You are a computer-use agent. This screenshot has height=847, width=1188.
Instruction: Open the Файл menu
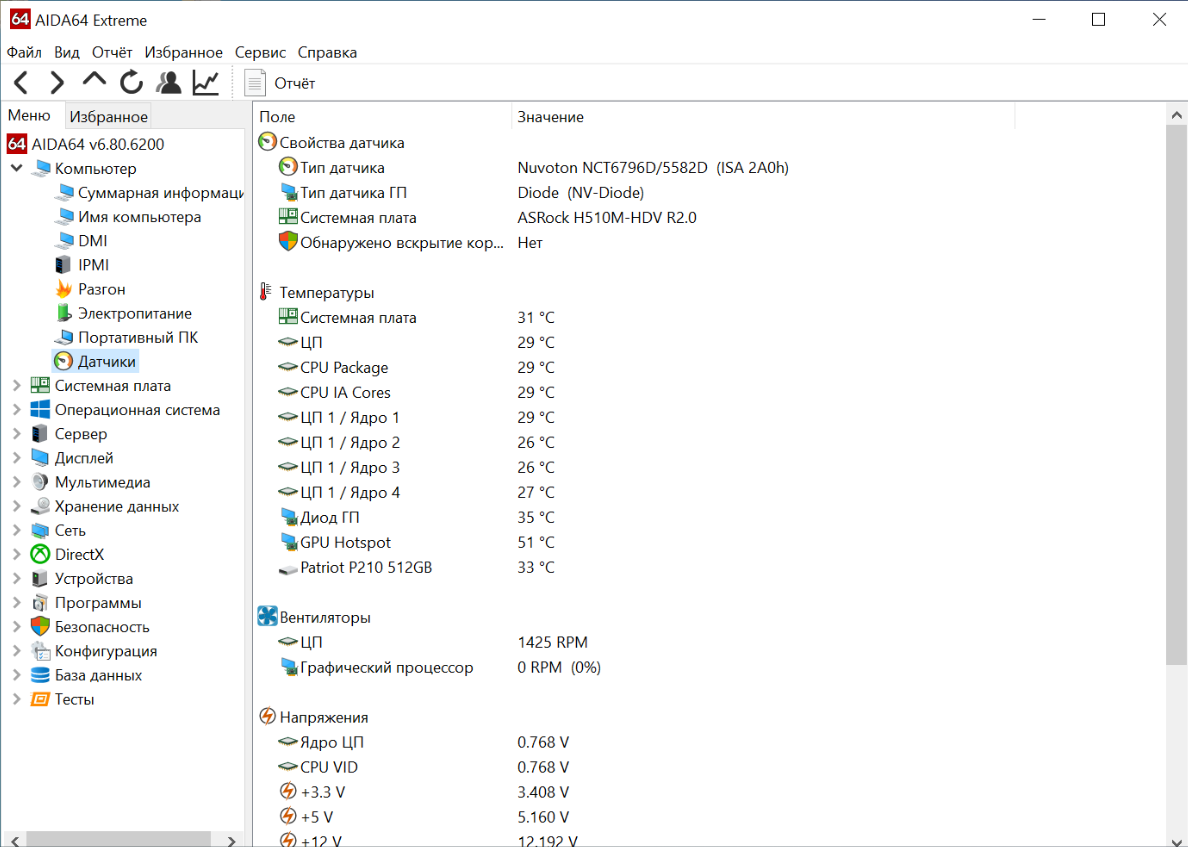tap(24, 52)
